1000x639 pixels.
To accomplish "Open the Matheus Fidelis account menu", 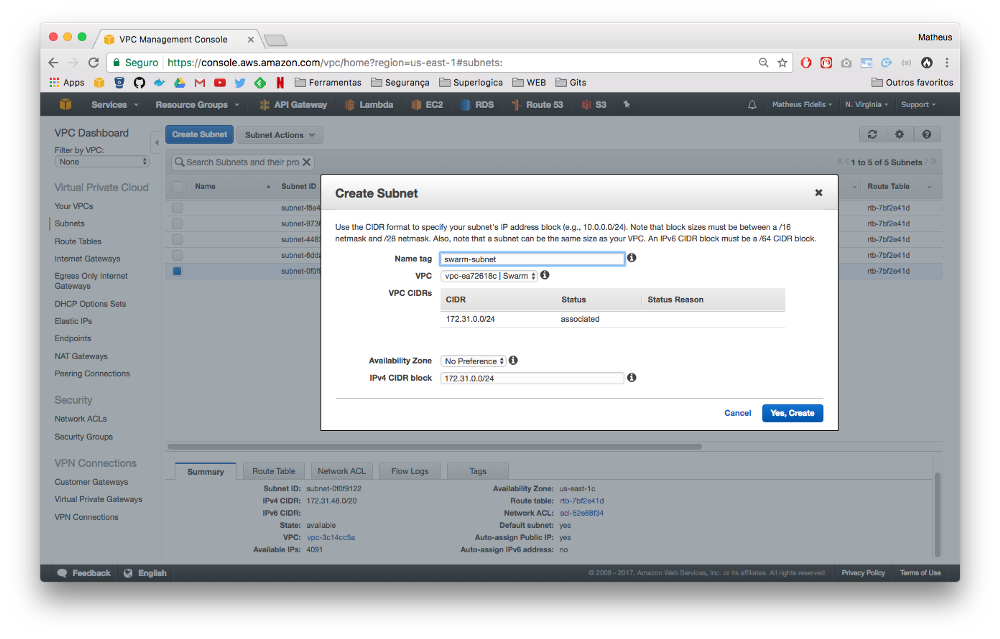I will (x=802, y=105).
